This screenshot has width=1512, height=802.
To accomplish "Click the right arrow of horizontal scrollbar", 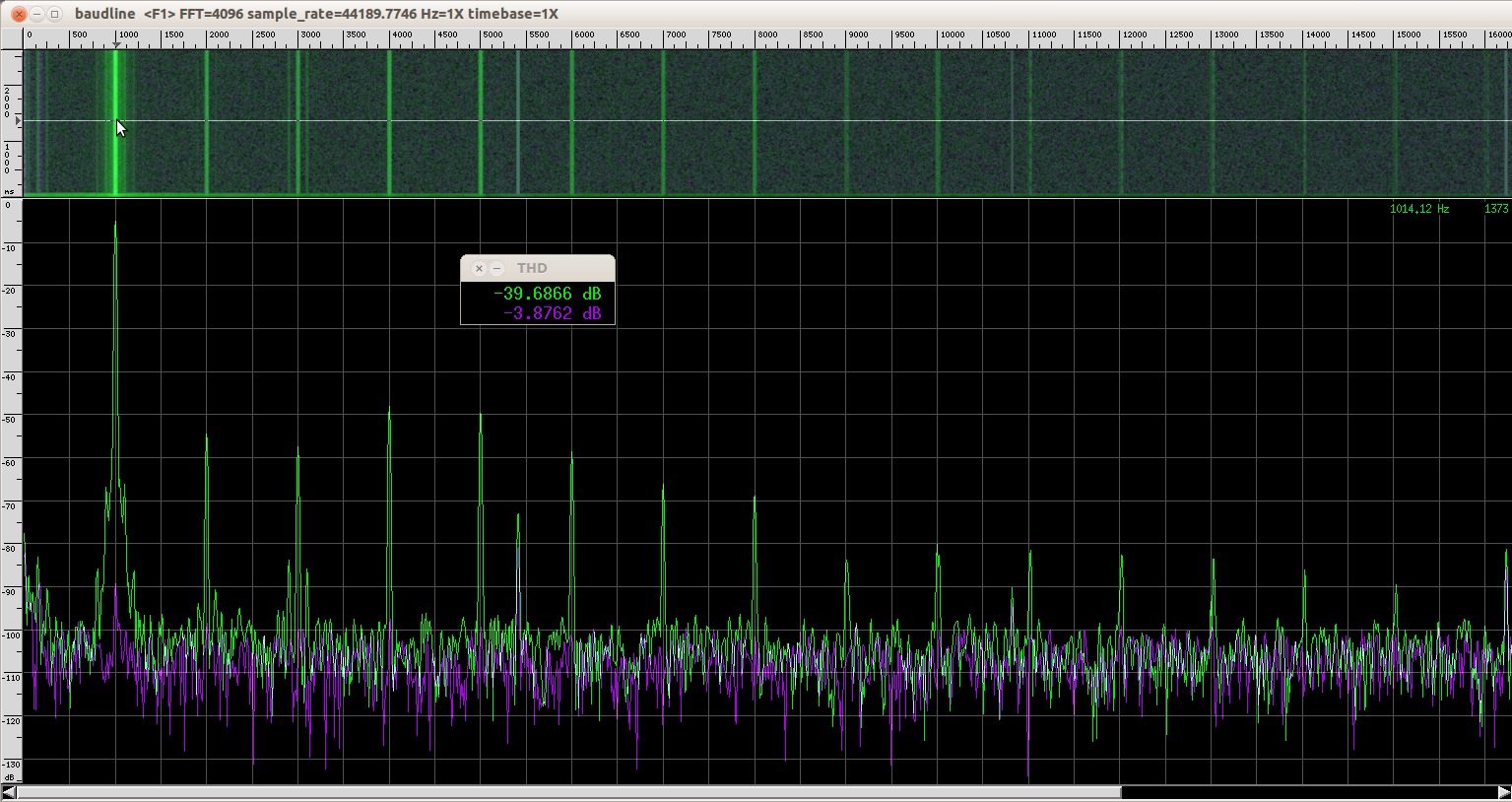I will [1503, 792].
